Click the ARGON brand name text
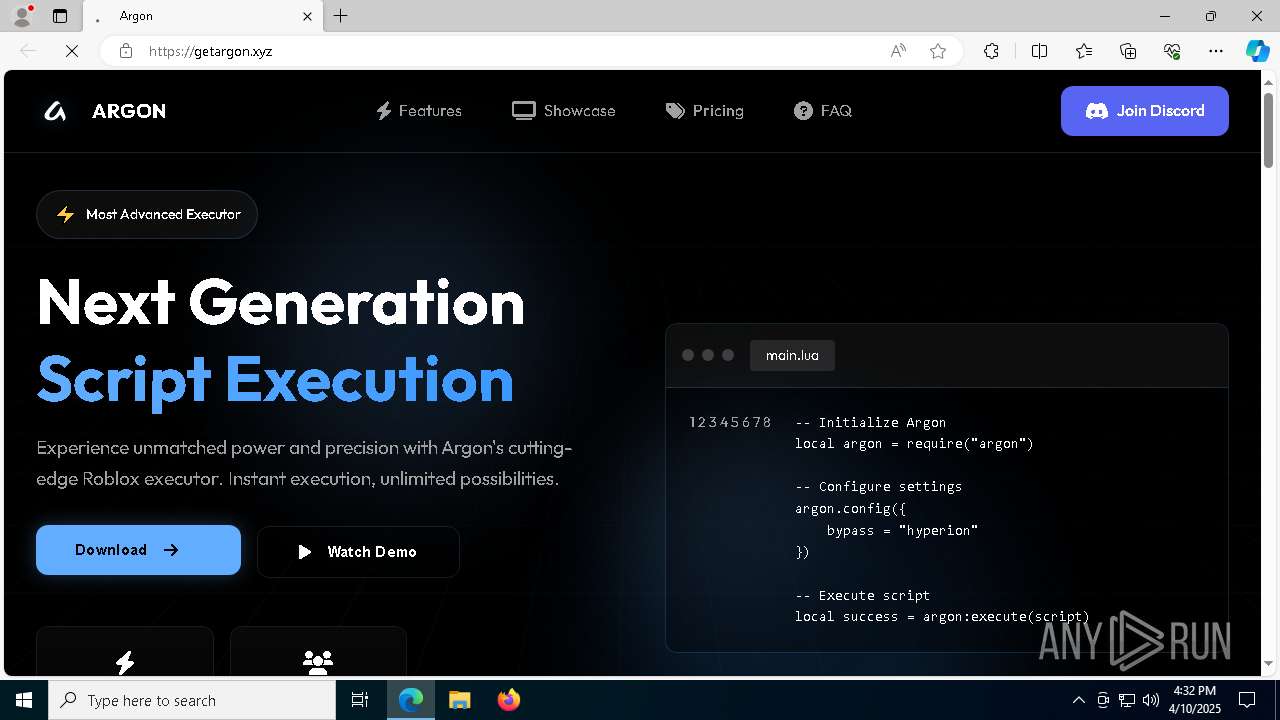This screenshot has height=720, width=1280. pos(129,111)
